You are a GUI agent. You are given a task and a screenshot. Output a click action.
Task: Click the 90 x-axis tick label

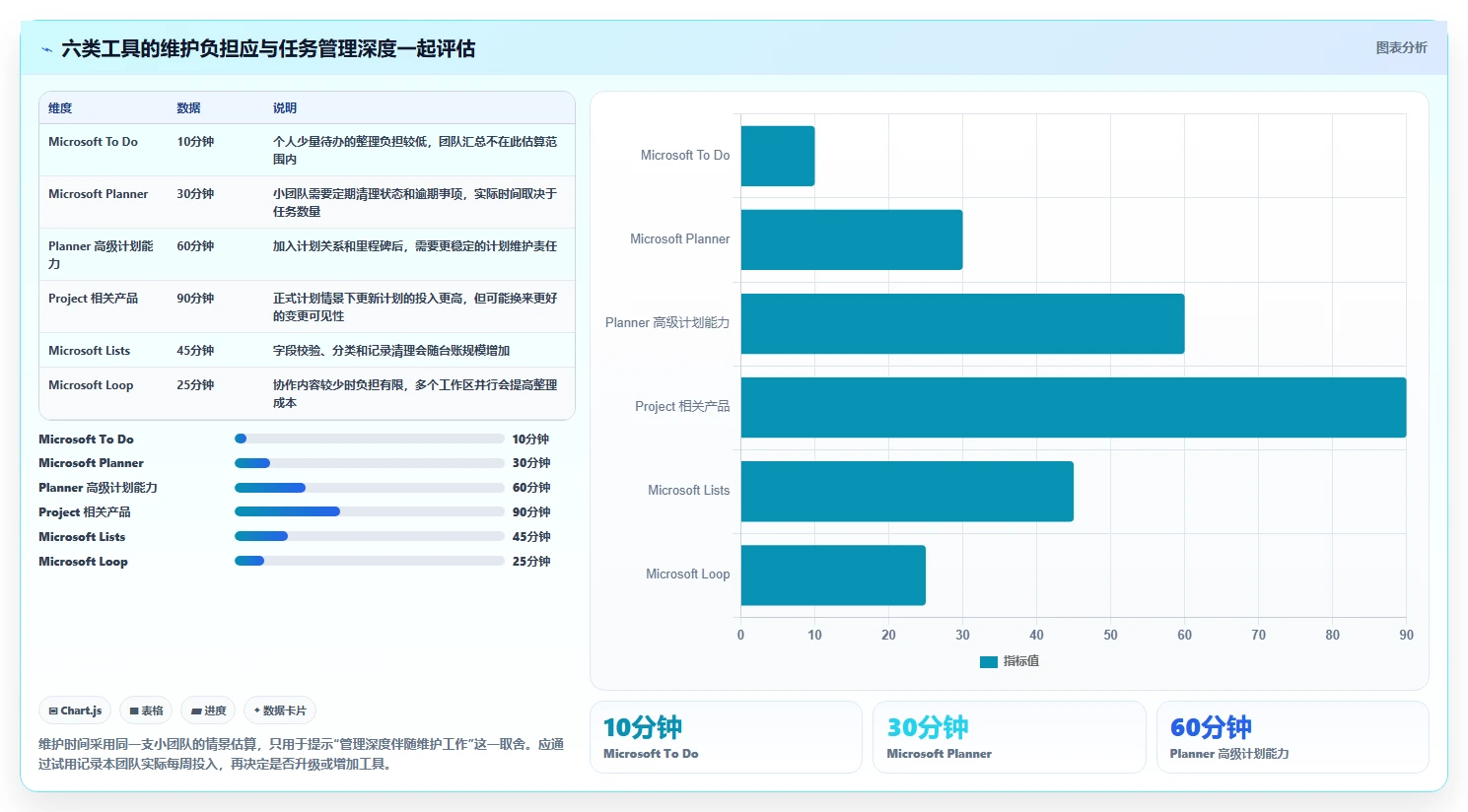pyautogui.click(x=1406, y=636)
